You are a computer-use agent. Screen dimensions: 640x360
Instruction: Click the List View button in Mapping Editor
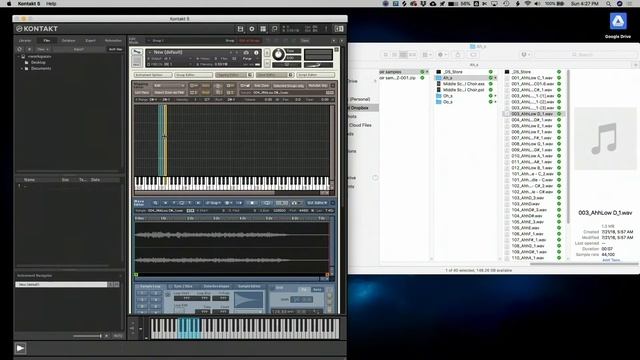coord(142,92)
